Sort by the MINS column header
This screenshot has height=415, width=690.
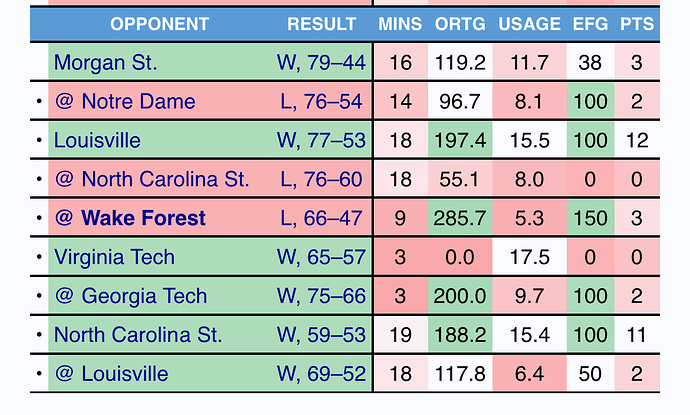[400, 24]
